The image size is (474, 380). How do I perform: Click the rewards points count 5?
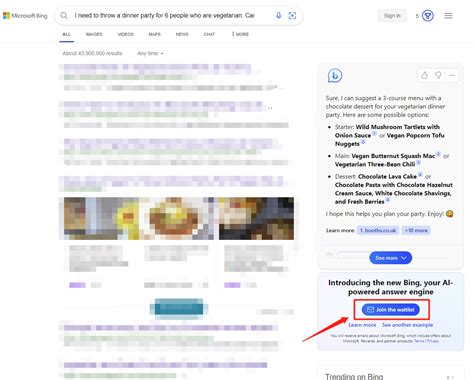(x=417, y=16)
